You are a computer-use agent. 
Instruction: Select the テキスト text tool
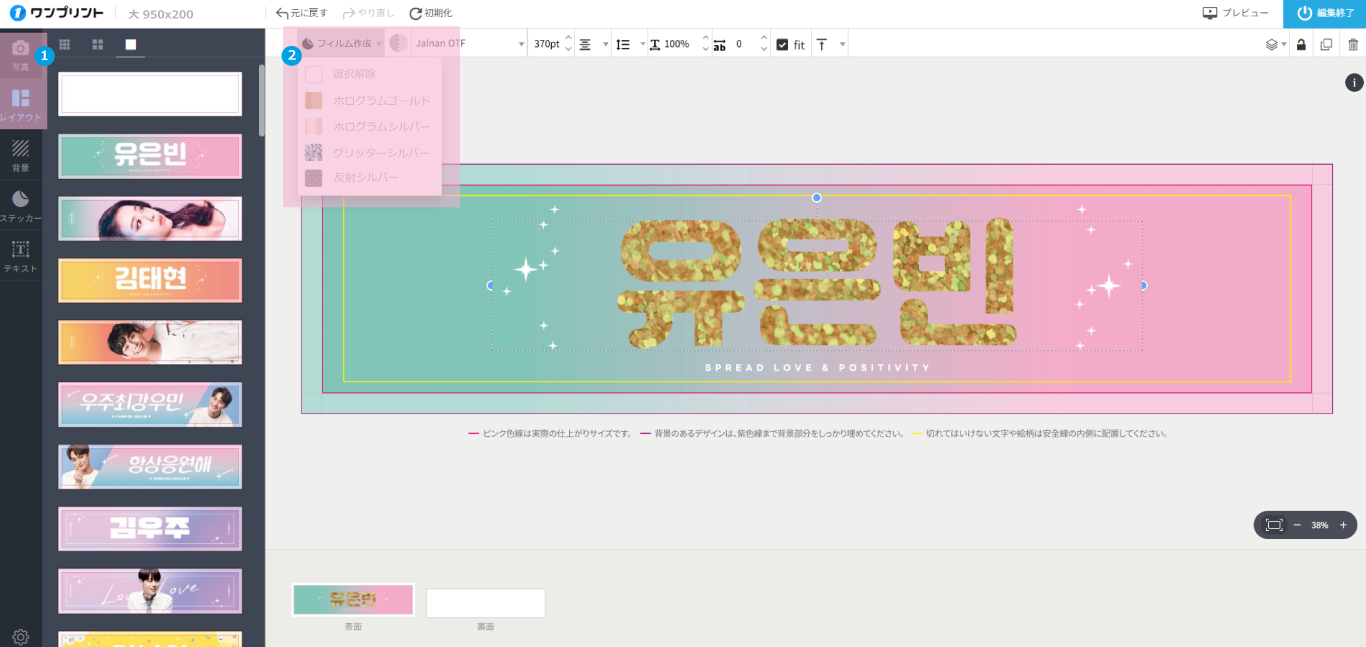pyautogui.click(x=20, y=255)
